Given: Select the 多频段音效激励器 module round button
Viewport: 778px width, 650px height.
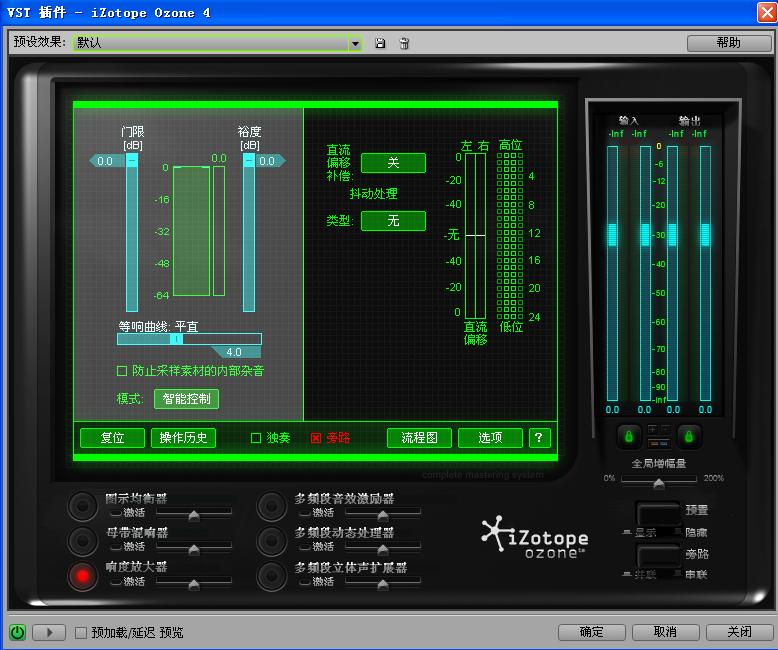Looking at the screenshot, I should pyautogui.click(x=272, y=506).
